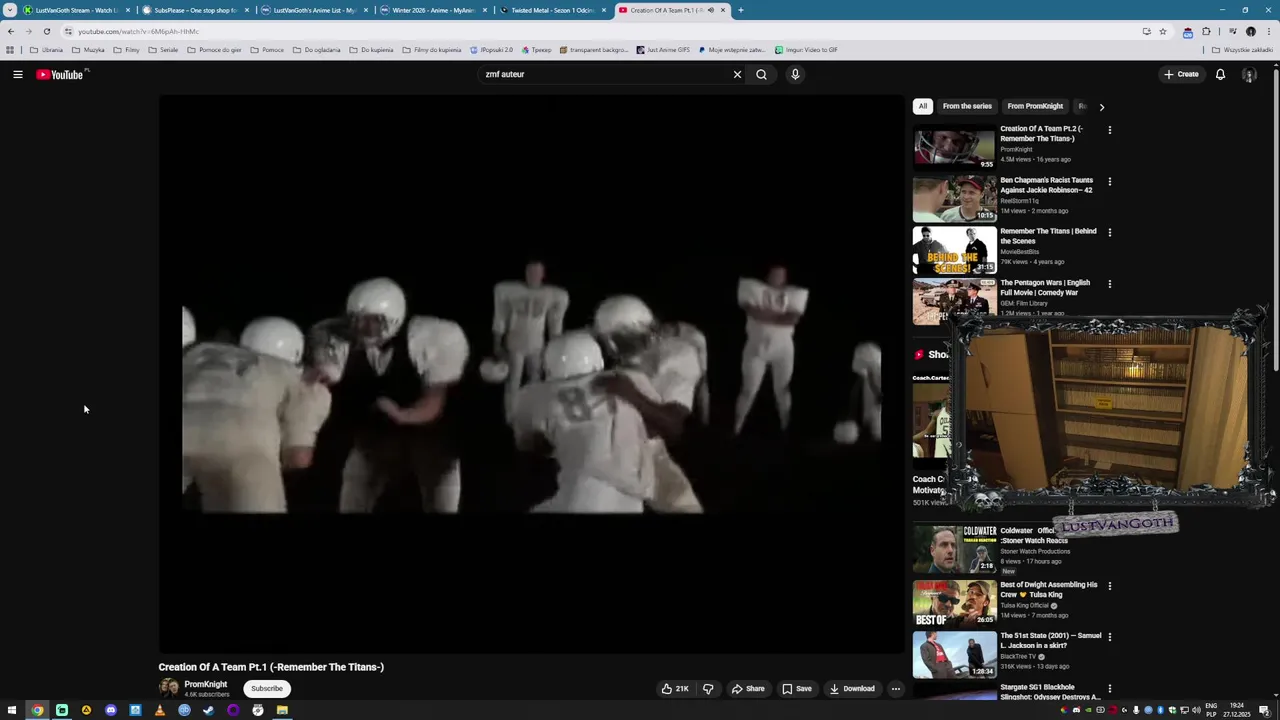1280x720 pixels.
Task: Launch VLC from the taskbar
Action: (x=160, y=710)
